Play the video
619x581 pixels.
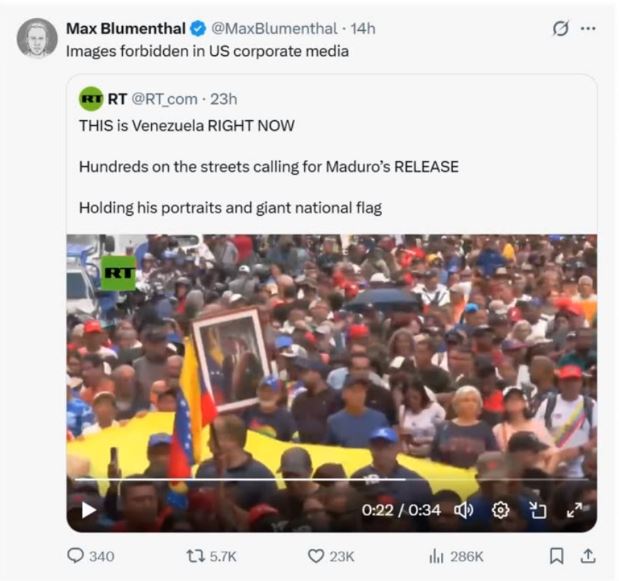[x=88, y=510]
